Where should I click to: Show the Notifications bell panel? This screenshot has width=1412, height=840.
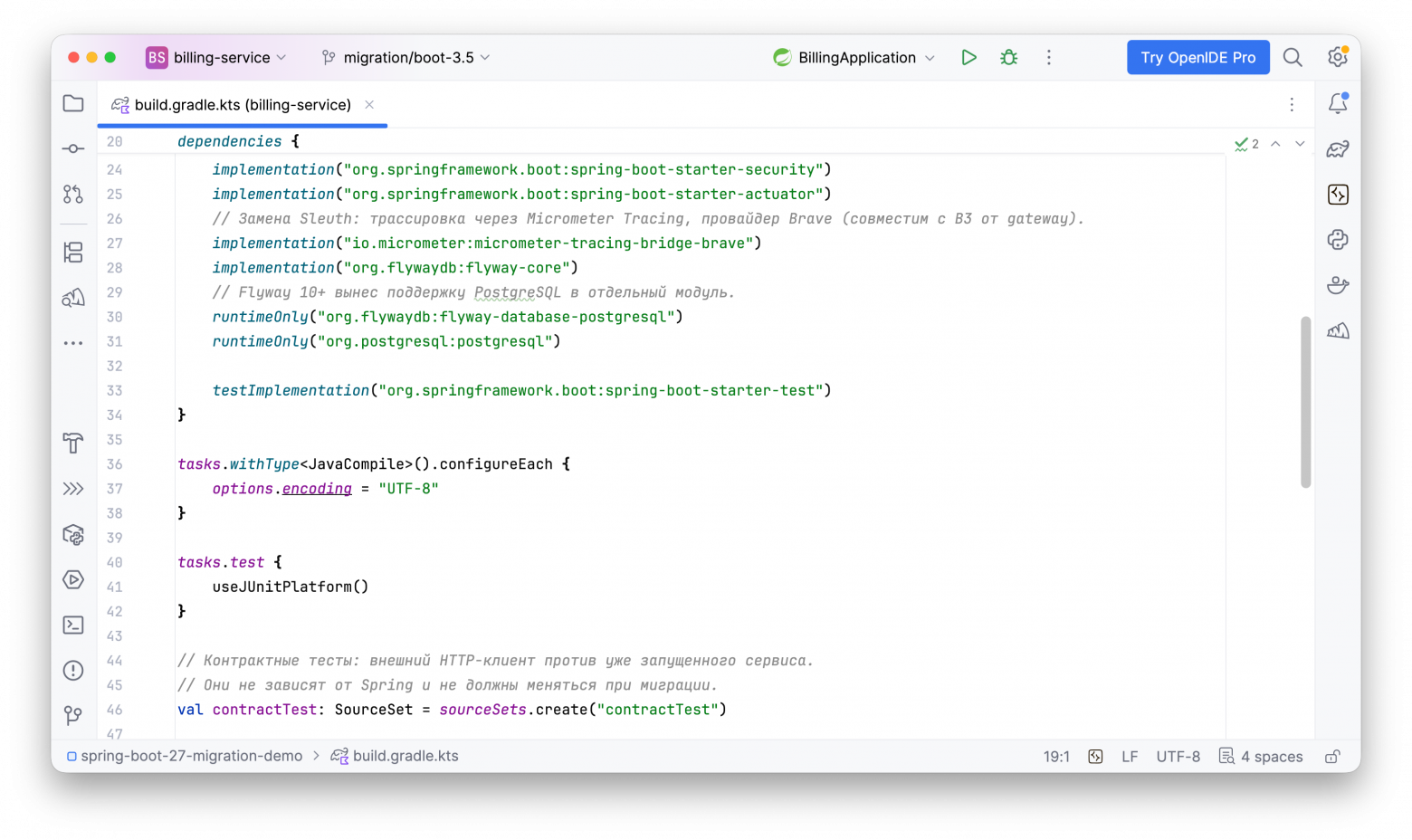point(1338,103)
